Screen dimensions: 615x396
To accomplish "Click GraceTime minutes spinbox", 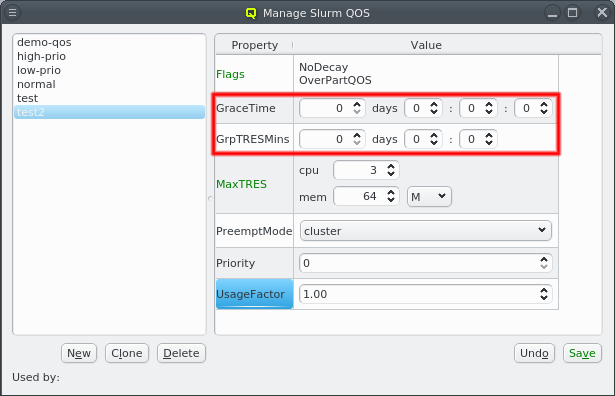I will pos(478,108).
